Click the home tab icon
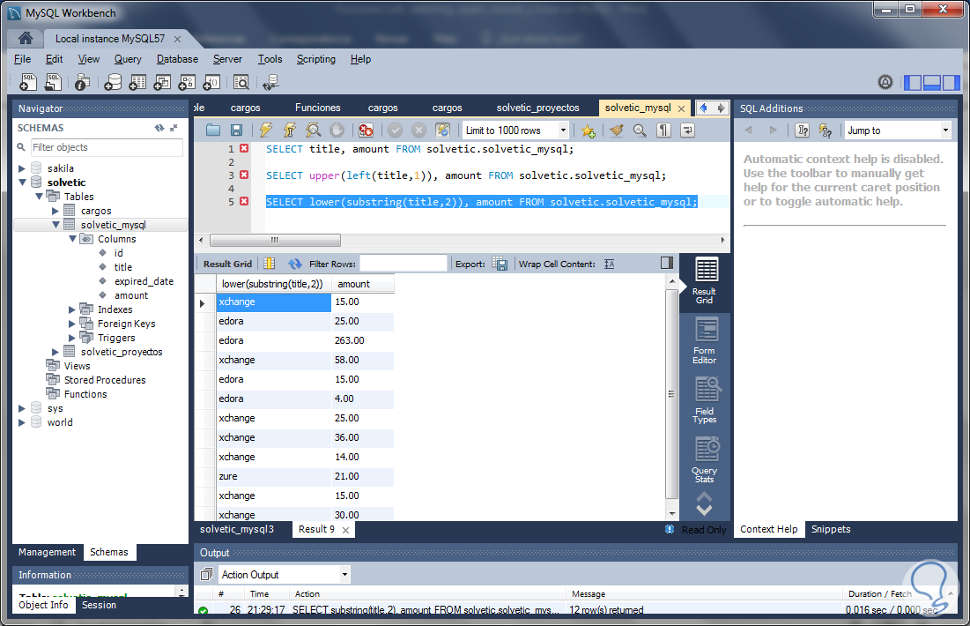The image size is (970, 626). (25, 38)
